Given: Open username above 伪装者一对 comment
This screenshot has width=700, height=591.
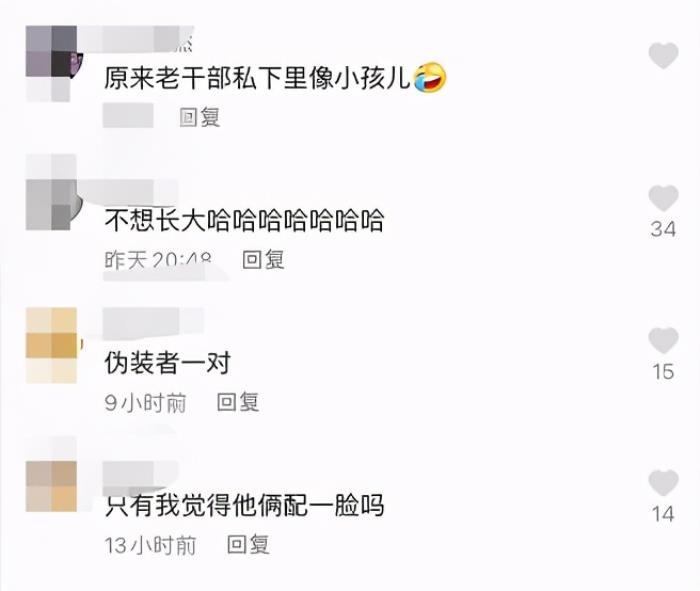Looking at the screenshot, I should coord(153,324).
